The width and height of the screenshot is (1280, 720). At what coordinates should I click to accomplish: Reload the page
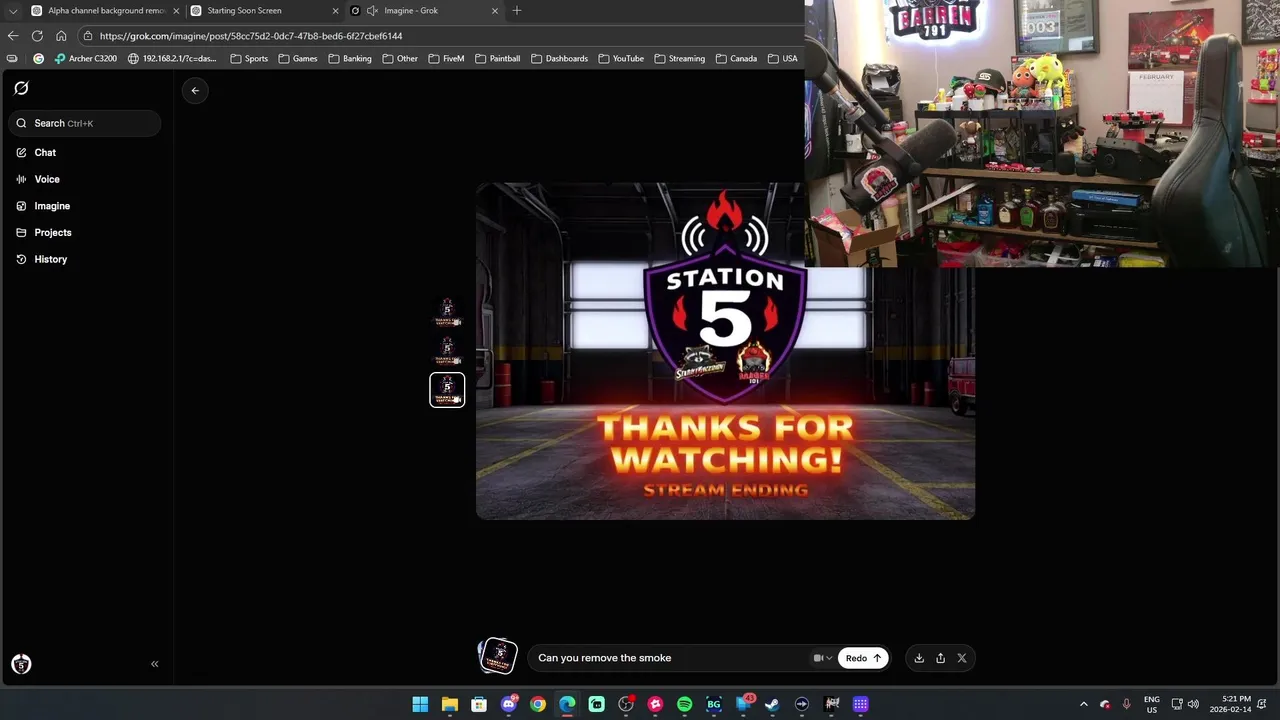pos(37,36)
